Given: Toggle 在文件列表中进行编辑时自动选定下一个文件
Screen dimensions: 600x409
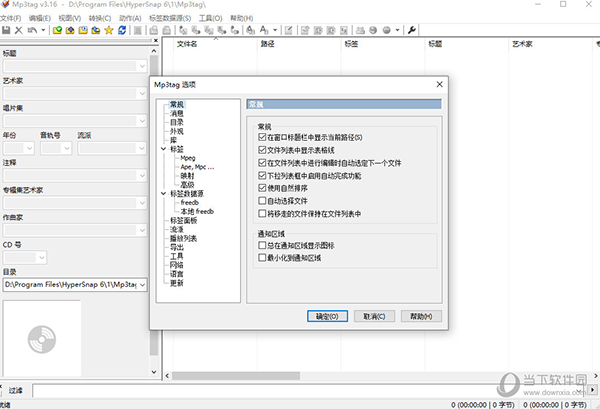Looking at the screenshot, I should (x=262, y=163).
